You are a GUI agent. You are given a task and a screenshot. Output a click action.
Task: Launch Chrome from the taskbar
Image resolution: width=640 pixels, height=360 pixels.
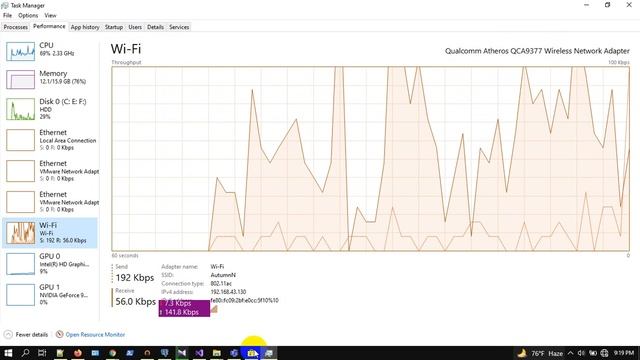tap(113, 353)
